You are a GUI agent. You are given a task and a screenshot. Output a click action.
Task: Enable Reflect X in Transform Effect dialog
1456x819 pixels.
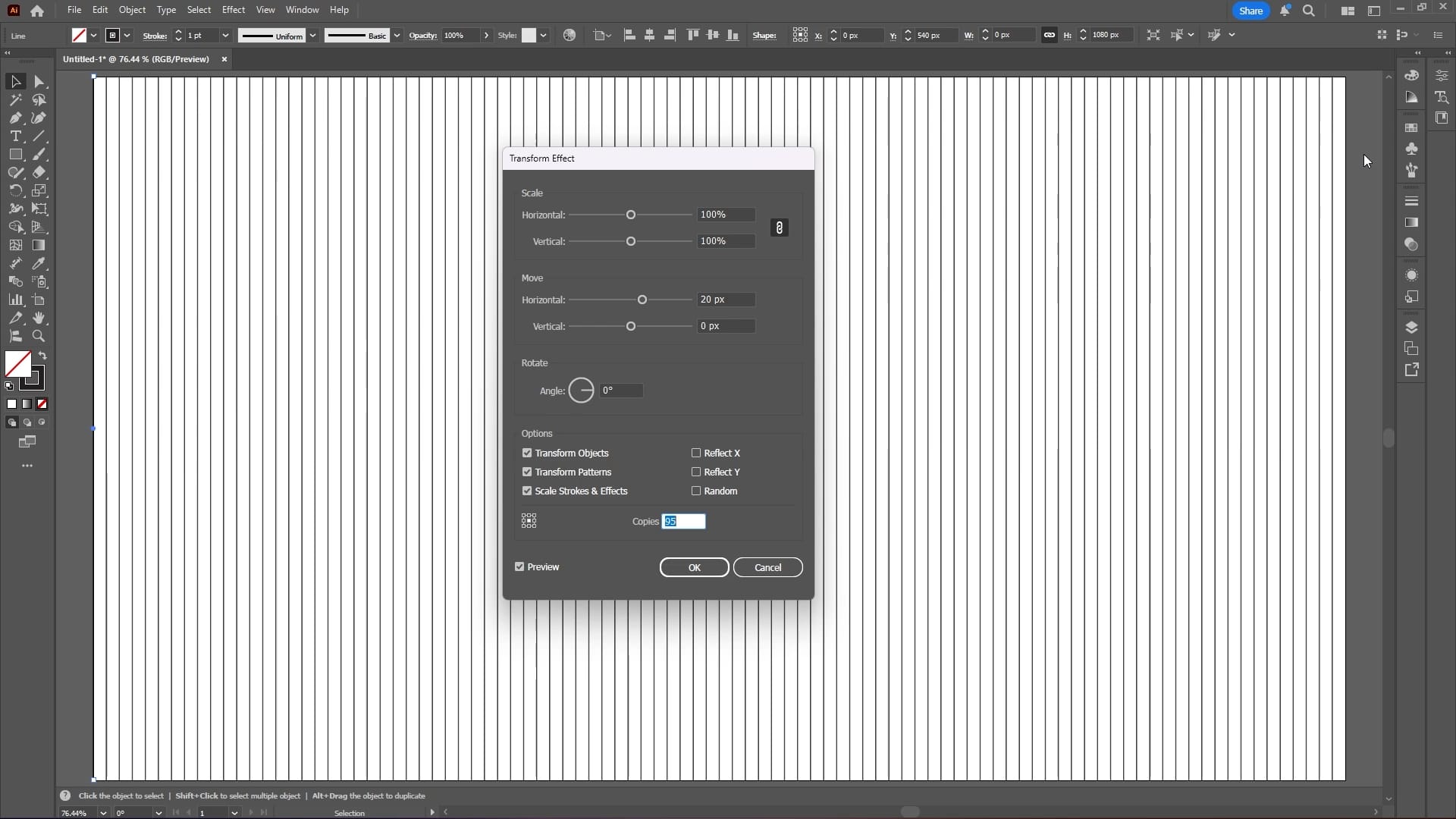697,452
